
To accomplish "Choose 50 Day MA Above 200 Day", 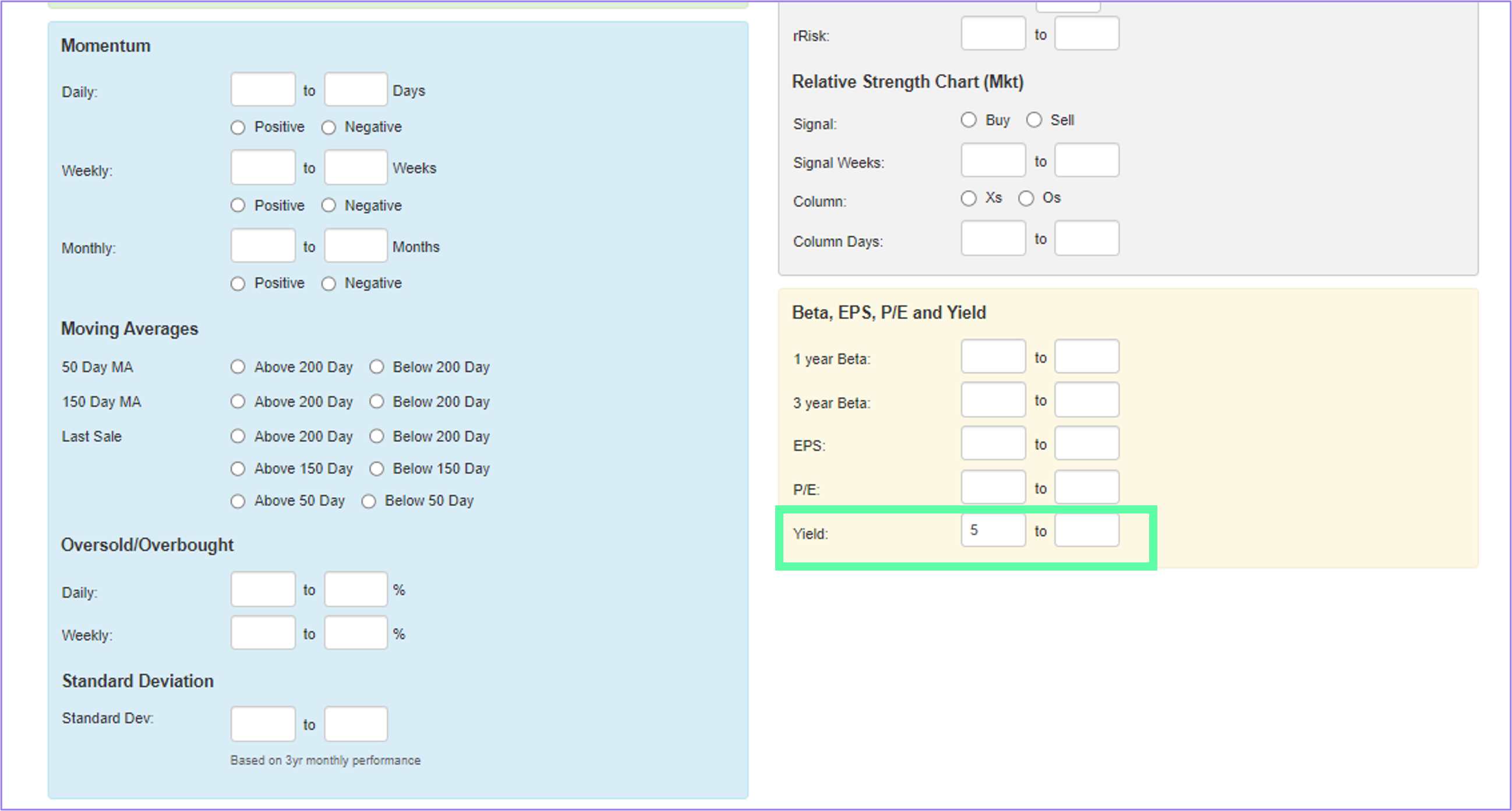I will (x=238, y=367).
